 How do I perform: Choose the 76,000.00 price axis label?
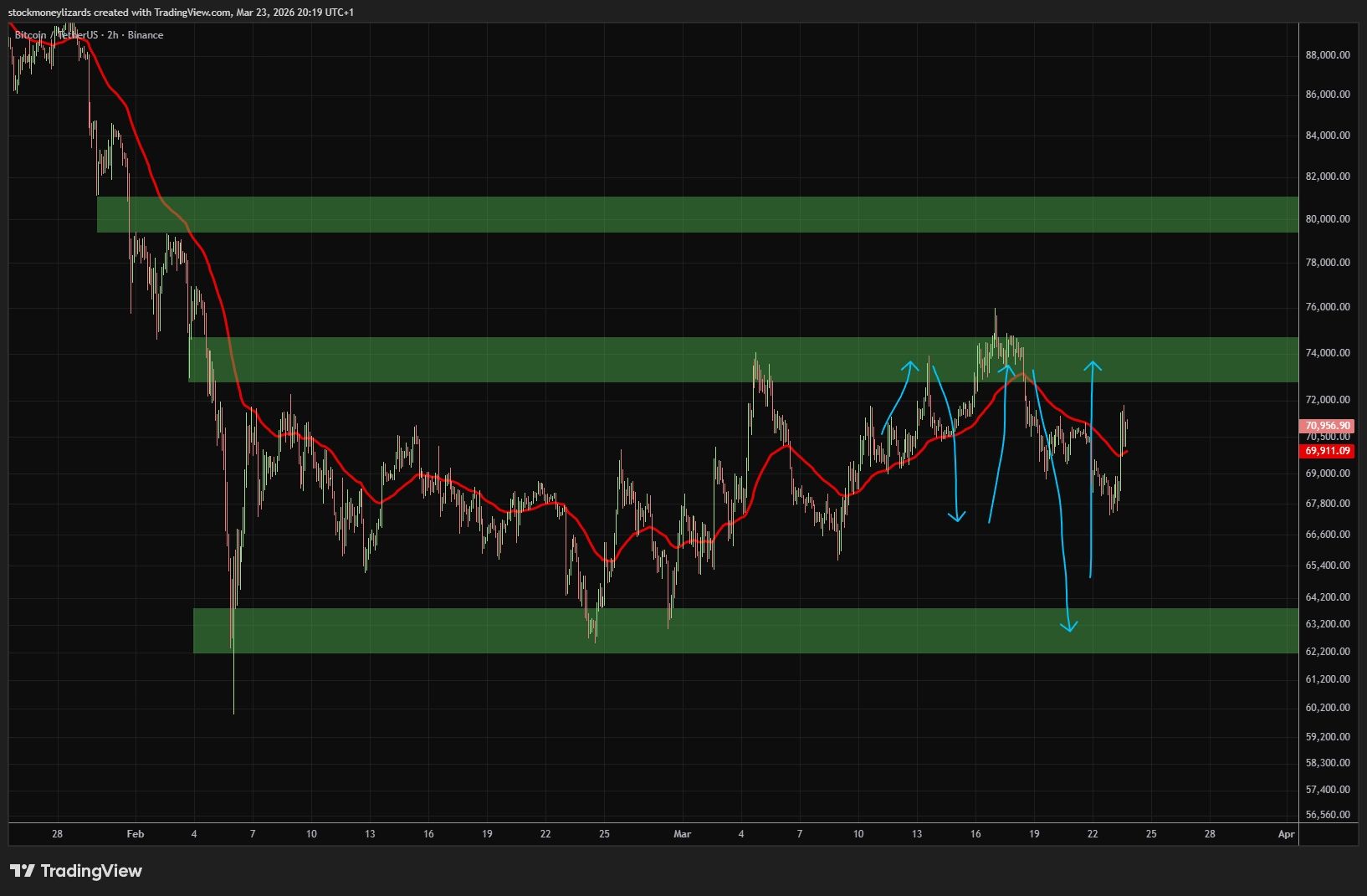pos(1328,307)
